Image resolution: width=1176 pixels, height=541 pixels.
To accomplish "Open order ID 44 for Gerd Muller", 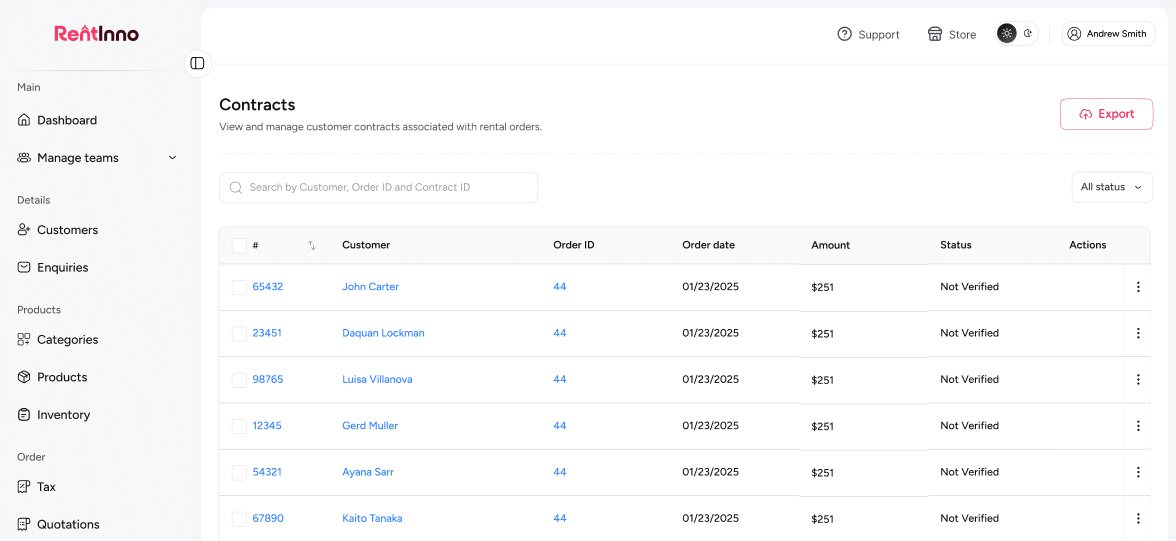I will point(560,425).
